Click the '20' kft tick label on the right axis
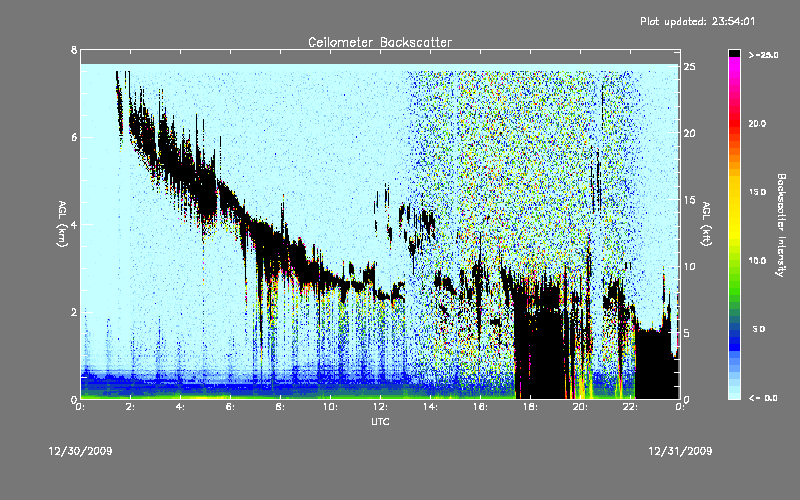 (689, 133)
